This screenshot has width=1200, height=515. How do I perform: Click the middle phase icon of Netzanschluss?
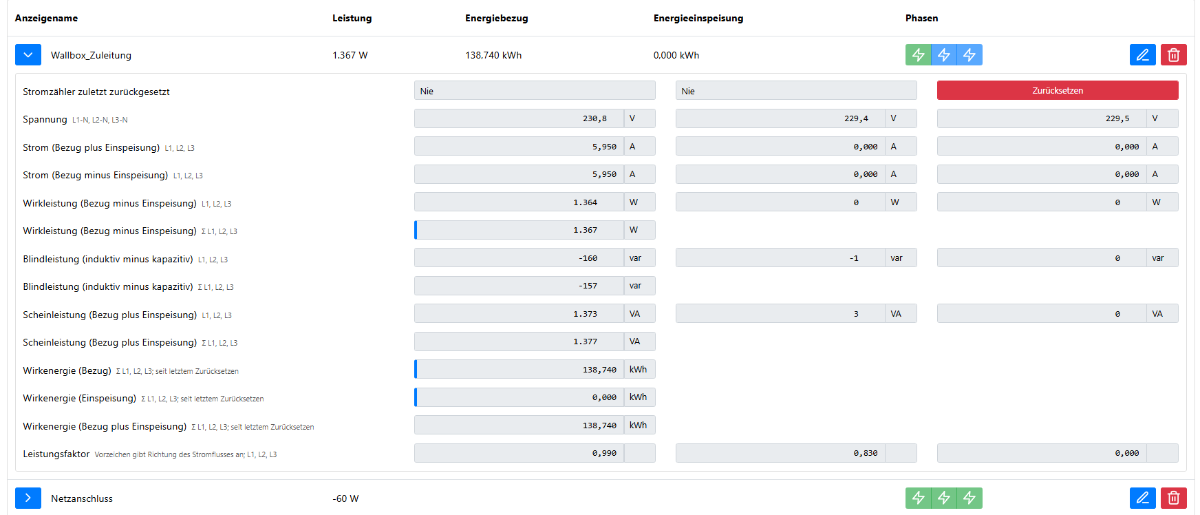944,498
